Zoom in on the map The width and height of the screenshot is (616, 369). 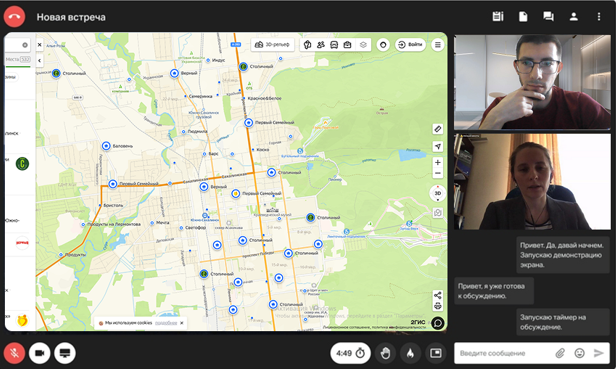tap(438, 162)
